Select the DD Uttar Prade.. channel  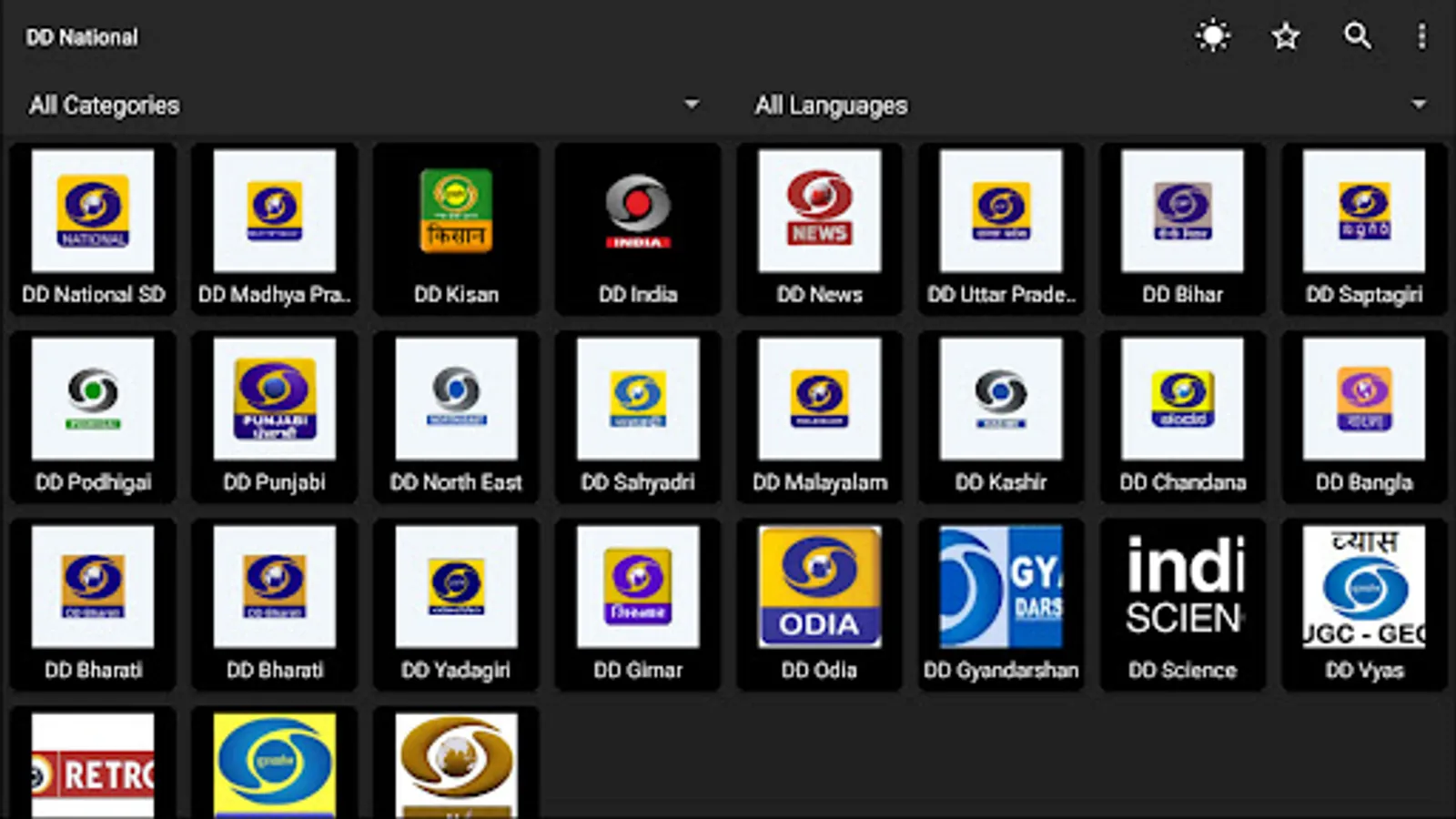click(x=1001, y=228)
